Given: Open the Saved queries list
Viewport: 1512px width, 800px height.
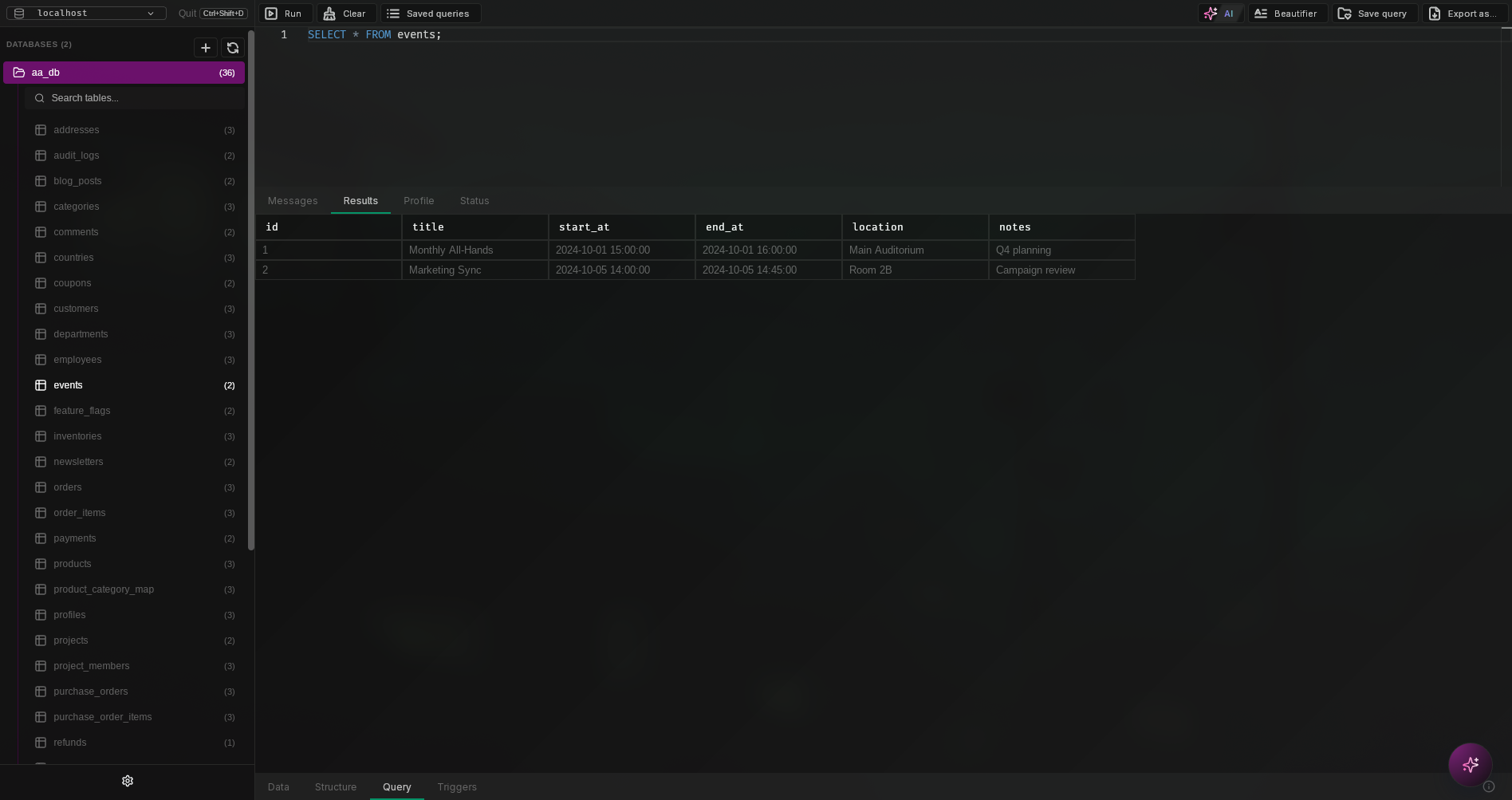Looking at the screenshot, I should (x=429, y=14).
